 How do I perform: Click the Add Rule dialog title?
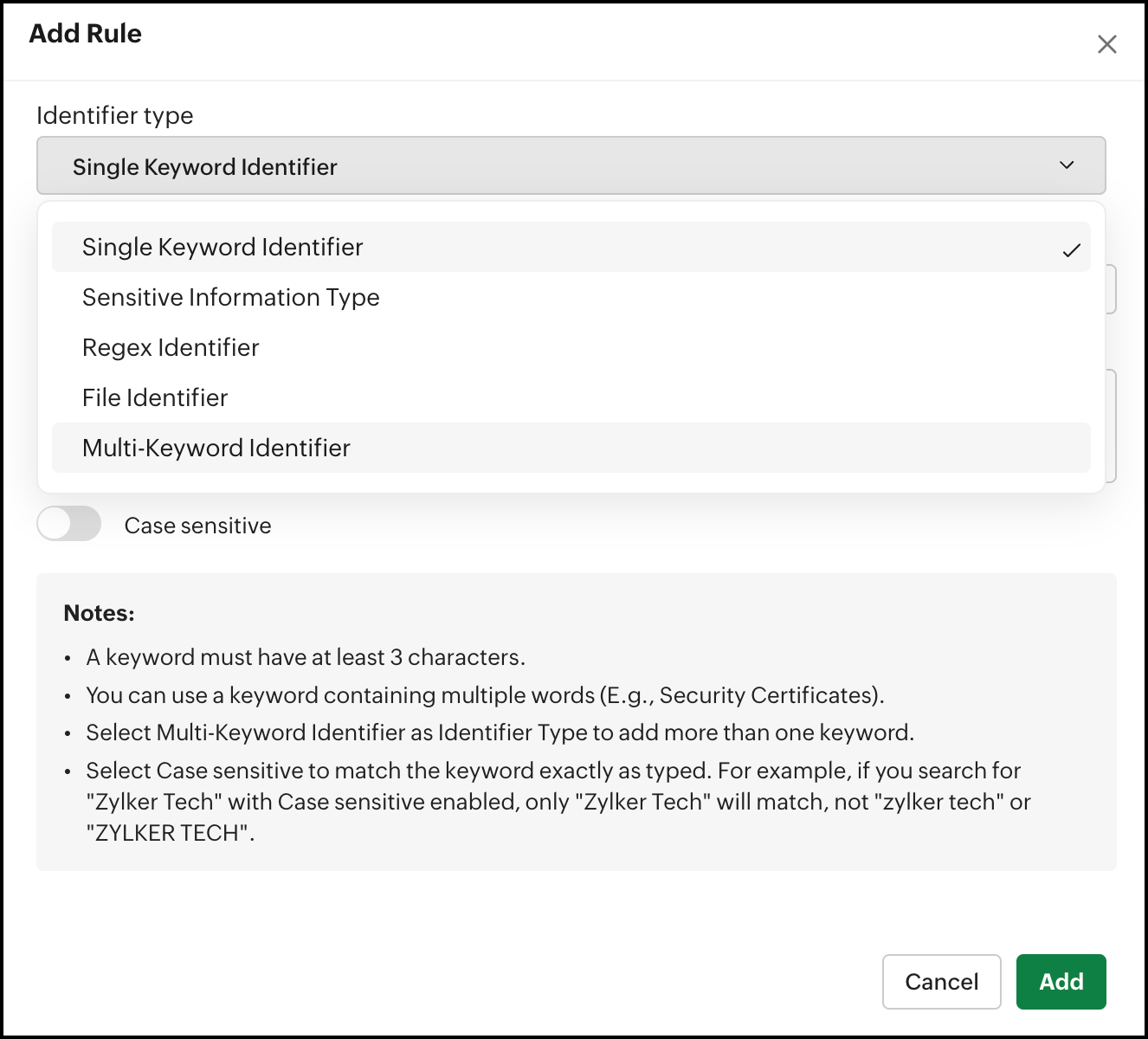click(86, 34)
